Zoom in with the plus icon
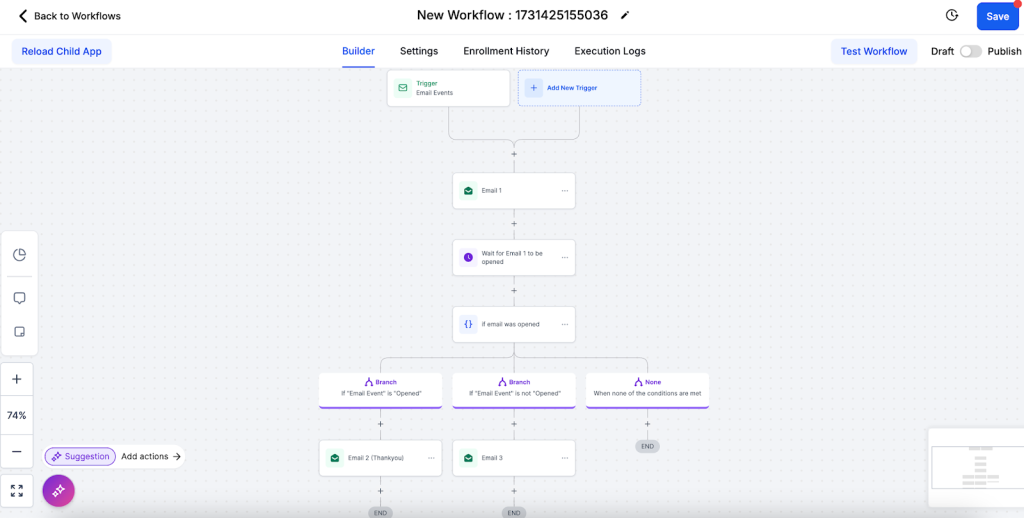 [x=17, y=380]
